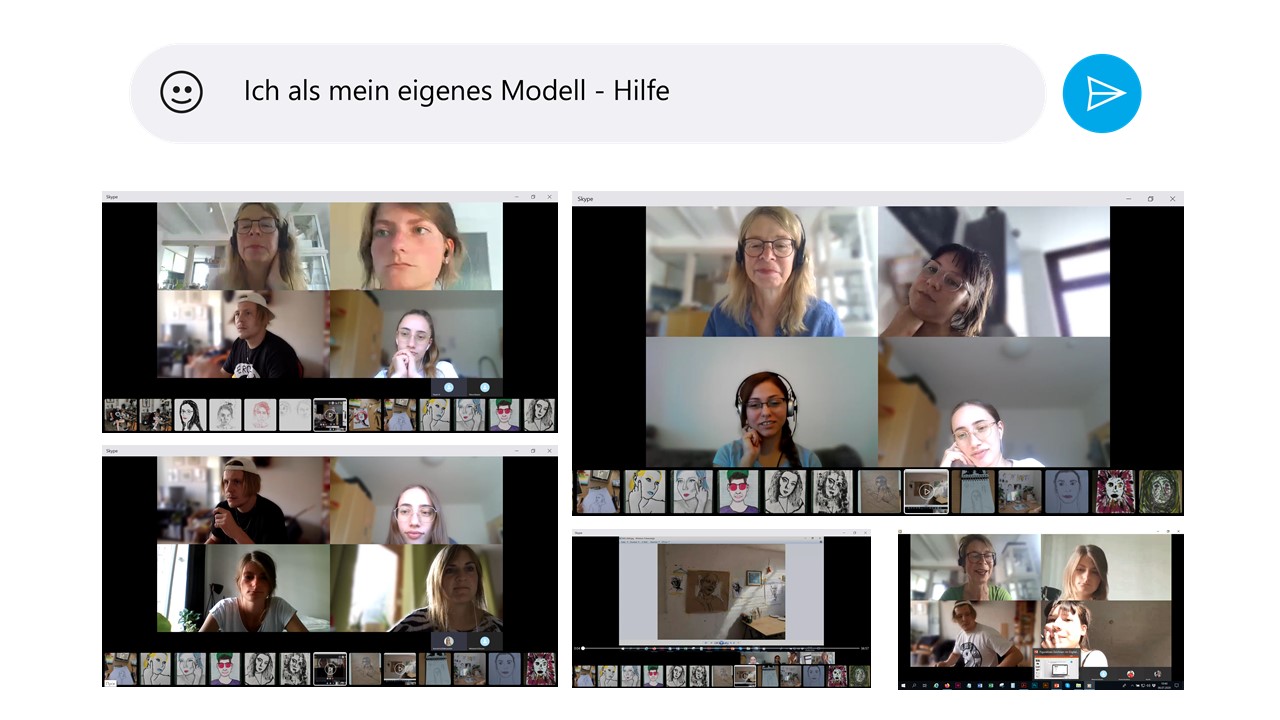Click the red avatar in bottom-right call window
This screenshot has height=720, width=1280.
[x=1130, y=674]
